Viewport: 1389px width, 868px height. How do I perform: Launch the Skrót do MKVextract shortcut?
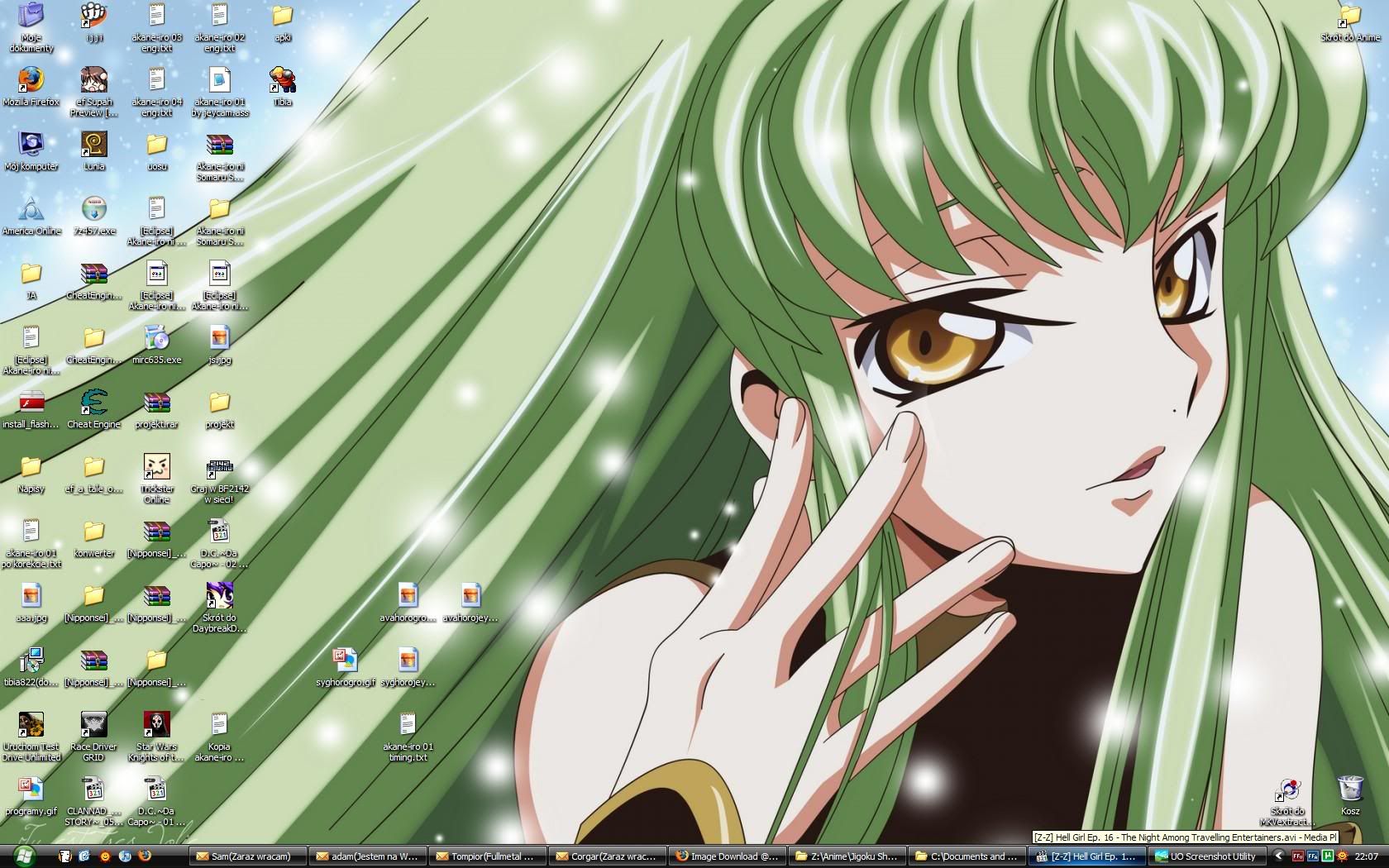(1287, 800)
